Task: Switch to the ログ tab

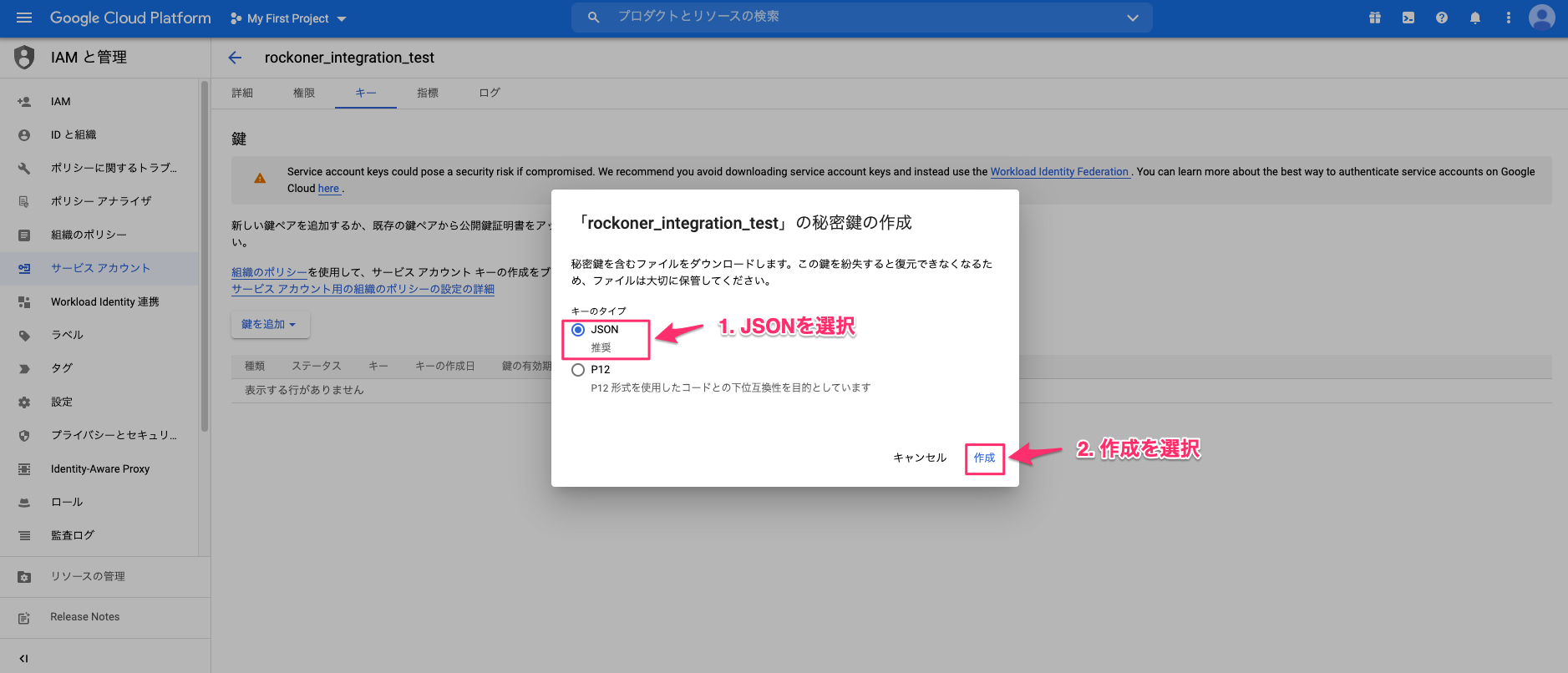Action: (x=490, y=93)
